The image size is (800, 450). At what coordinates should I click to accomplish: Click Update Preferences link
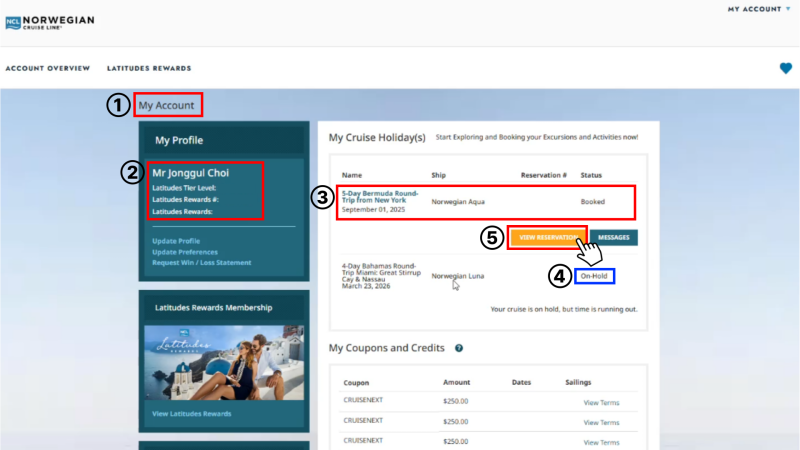click(185, 252)
